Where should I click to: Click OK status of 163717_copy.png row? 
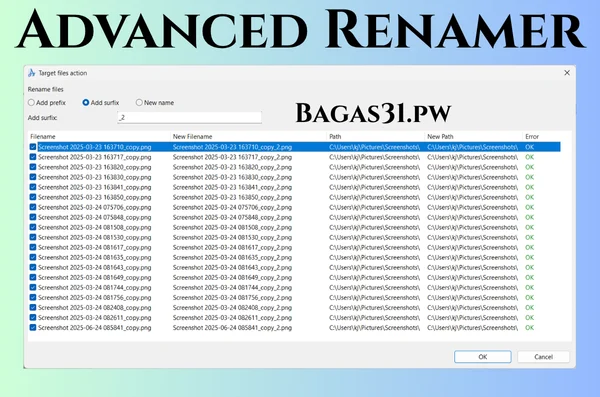coord(529,157)
